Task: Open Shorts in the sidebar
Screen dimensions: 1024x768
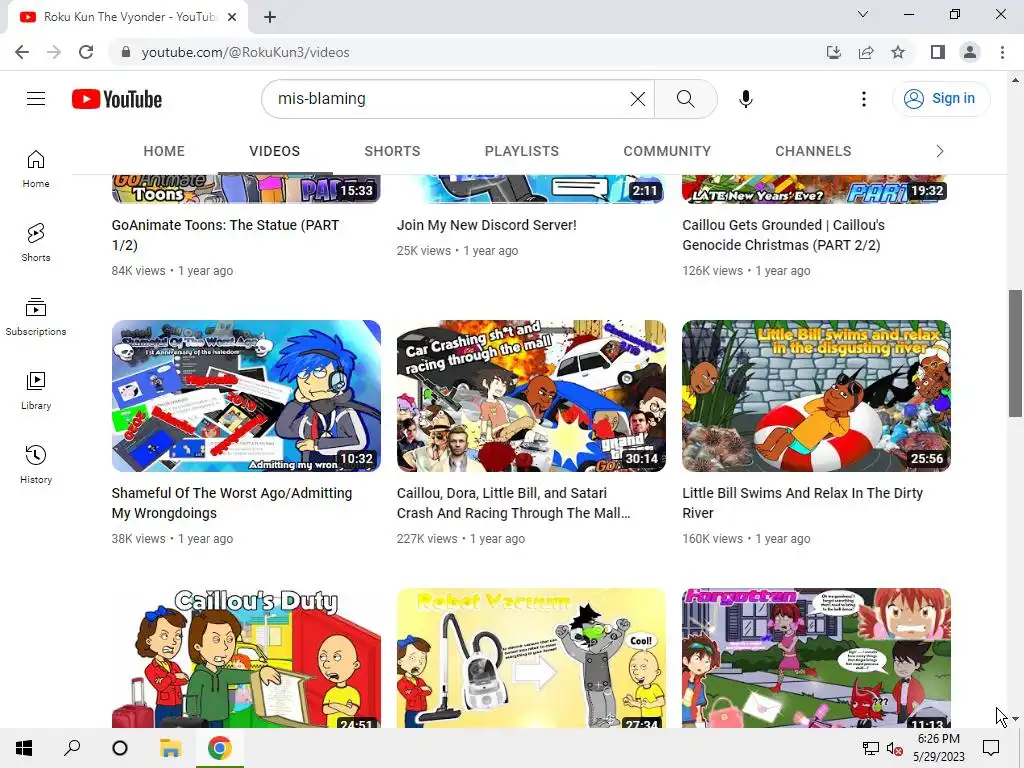Action: 36,243
